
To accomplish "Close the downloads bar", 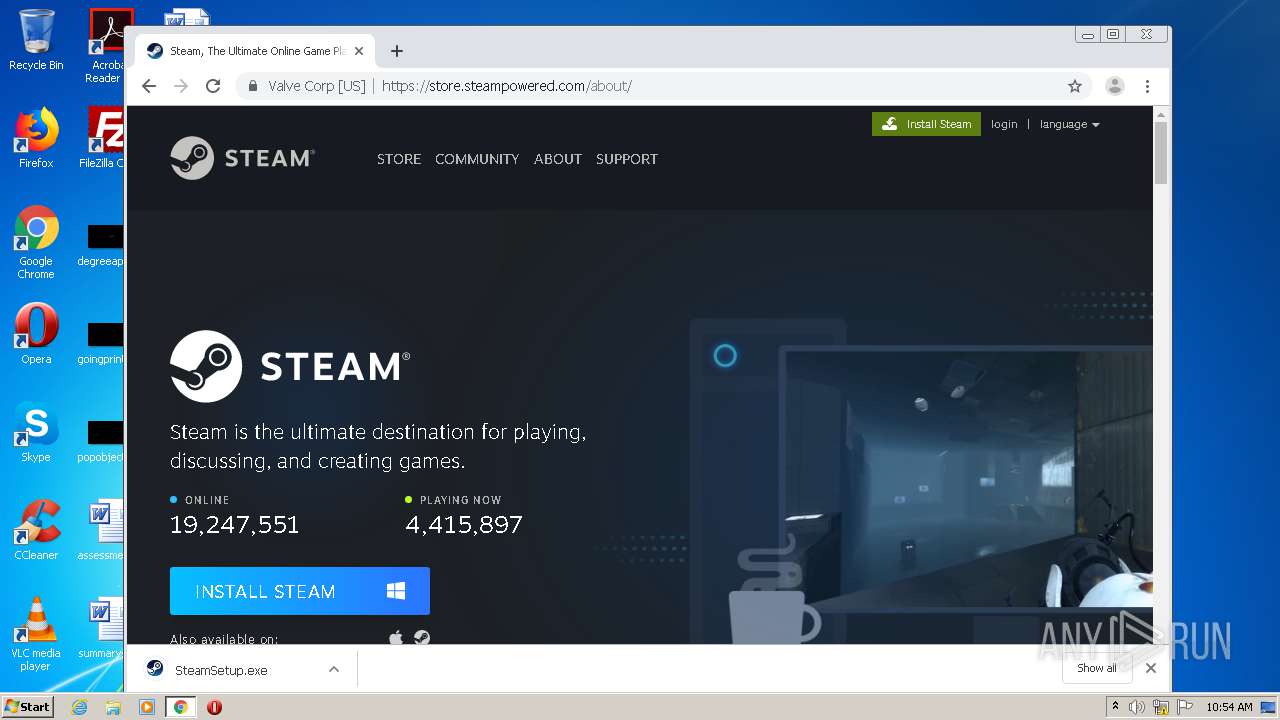I will coord(1151,668).
